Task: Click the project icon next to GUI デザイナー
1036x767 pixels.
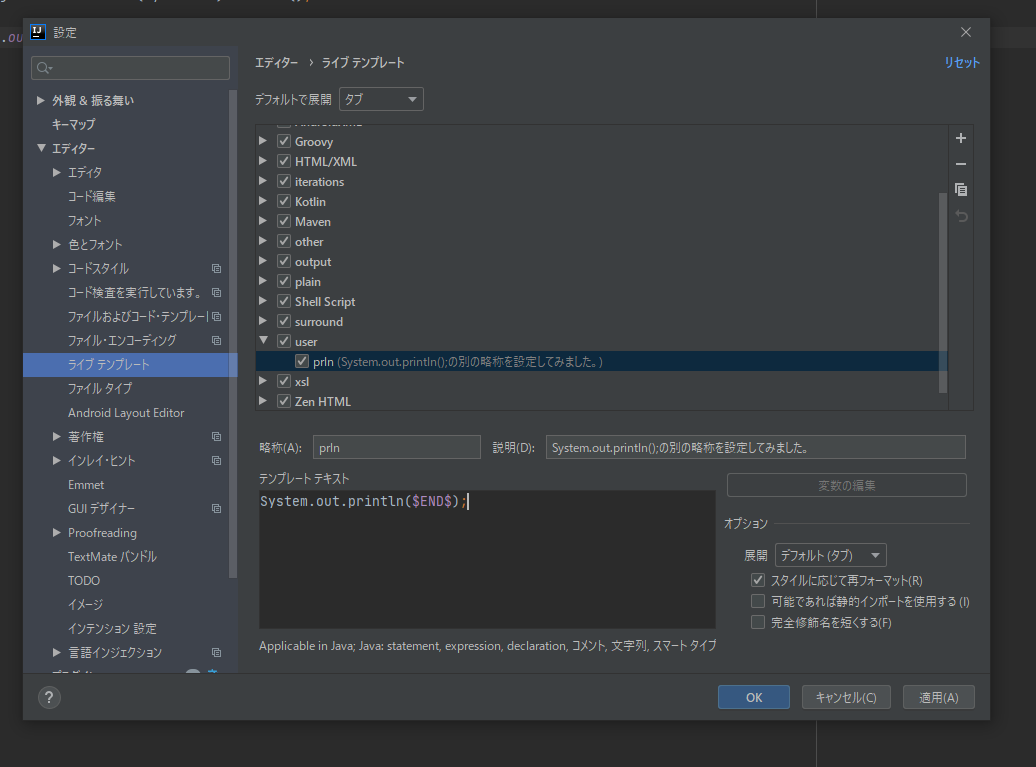Action: 216,509
